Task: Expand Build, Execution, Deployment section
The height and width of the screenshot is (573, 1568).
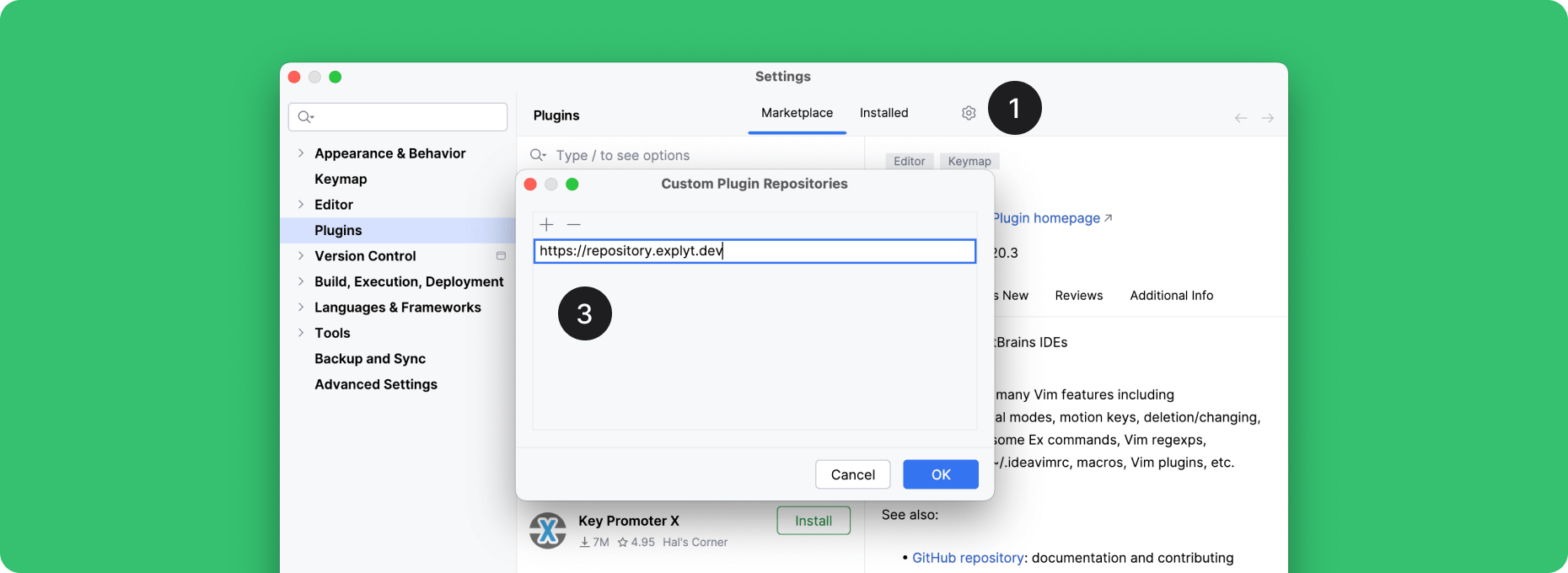Action: (301, 281)
